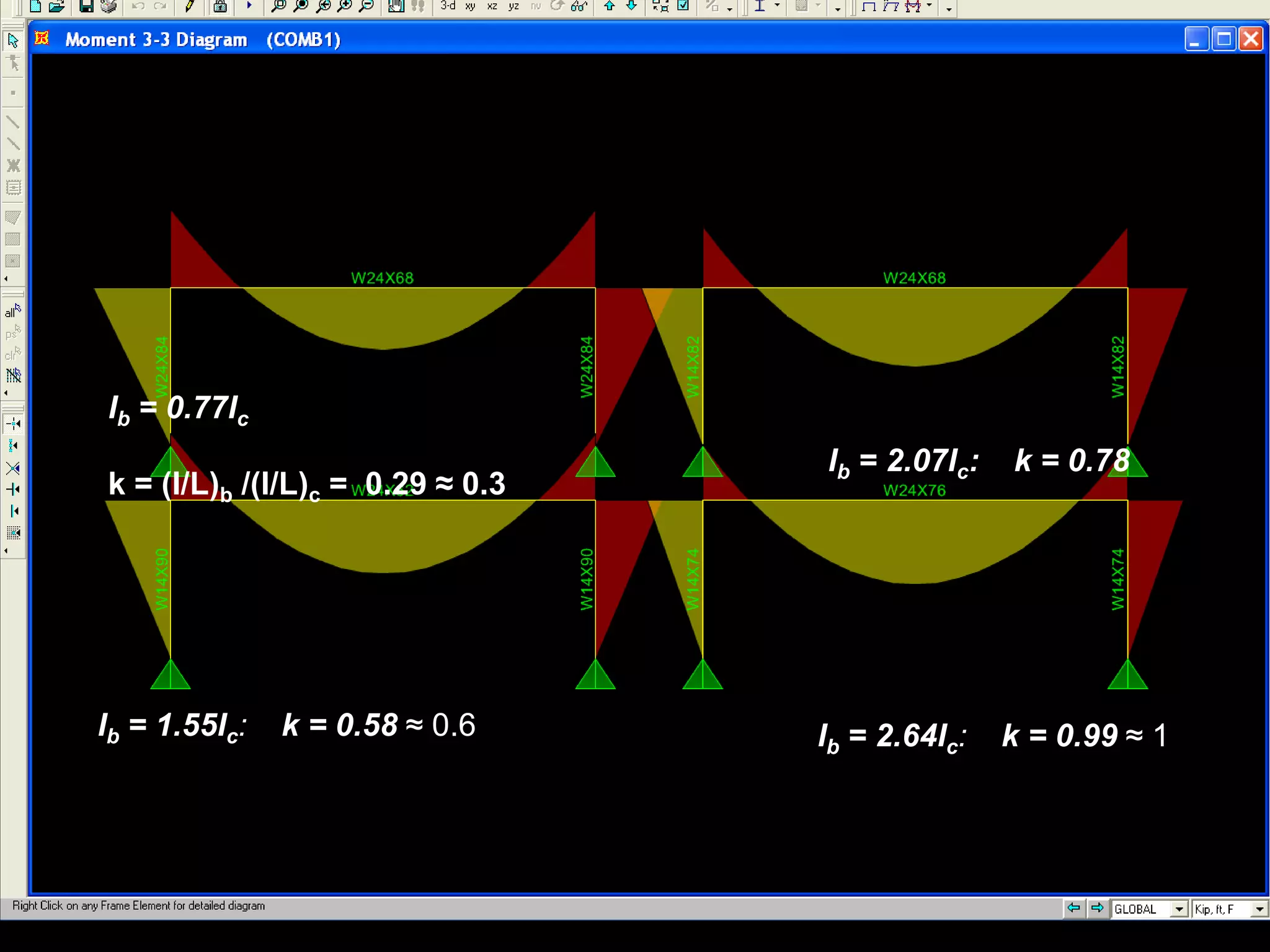The width and height of the screenshot is (1270, 952).
Task: Click the left arrow button in status bar
Action: point(1073,908)
